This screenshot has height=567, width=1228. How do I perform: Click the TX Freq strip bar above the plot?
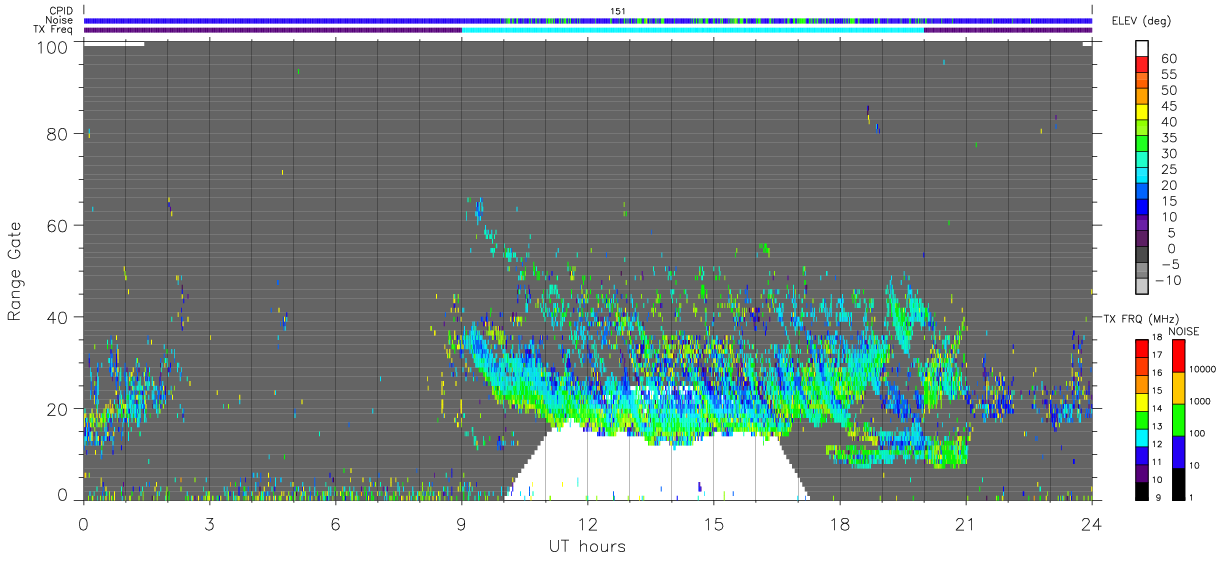[x=588, y=30]
